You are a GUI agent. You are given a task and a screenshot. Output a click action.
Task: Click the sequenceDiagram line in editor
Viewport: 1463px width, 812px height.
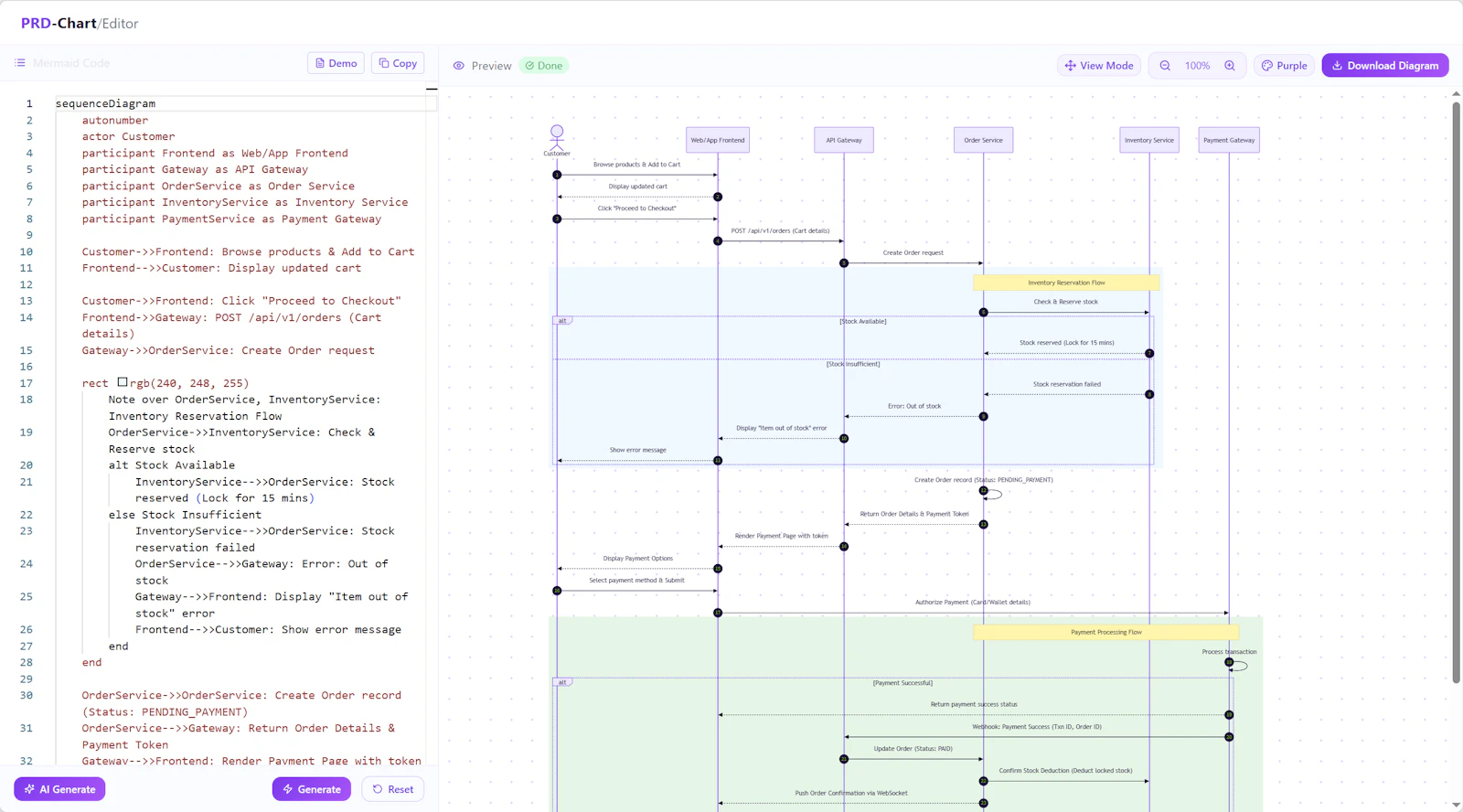pyautogui.click(x=105, y=103)
